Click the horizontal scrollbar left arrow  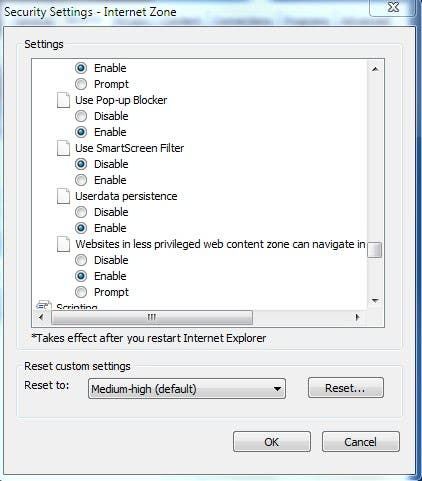(x=41, y=317)
